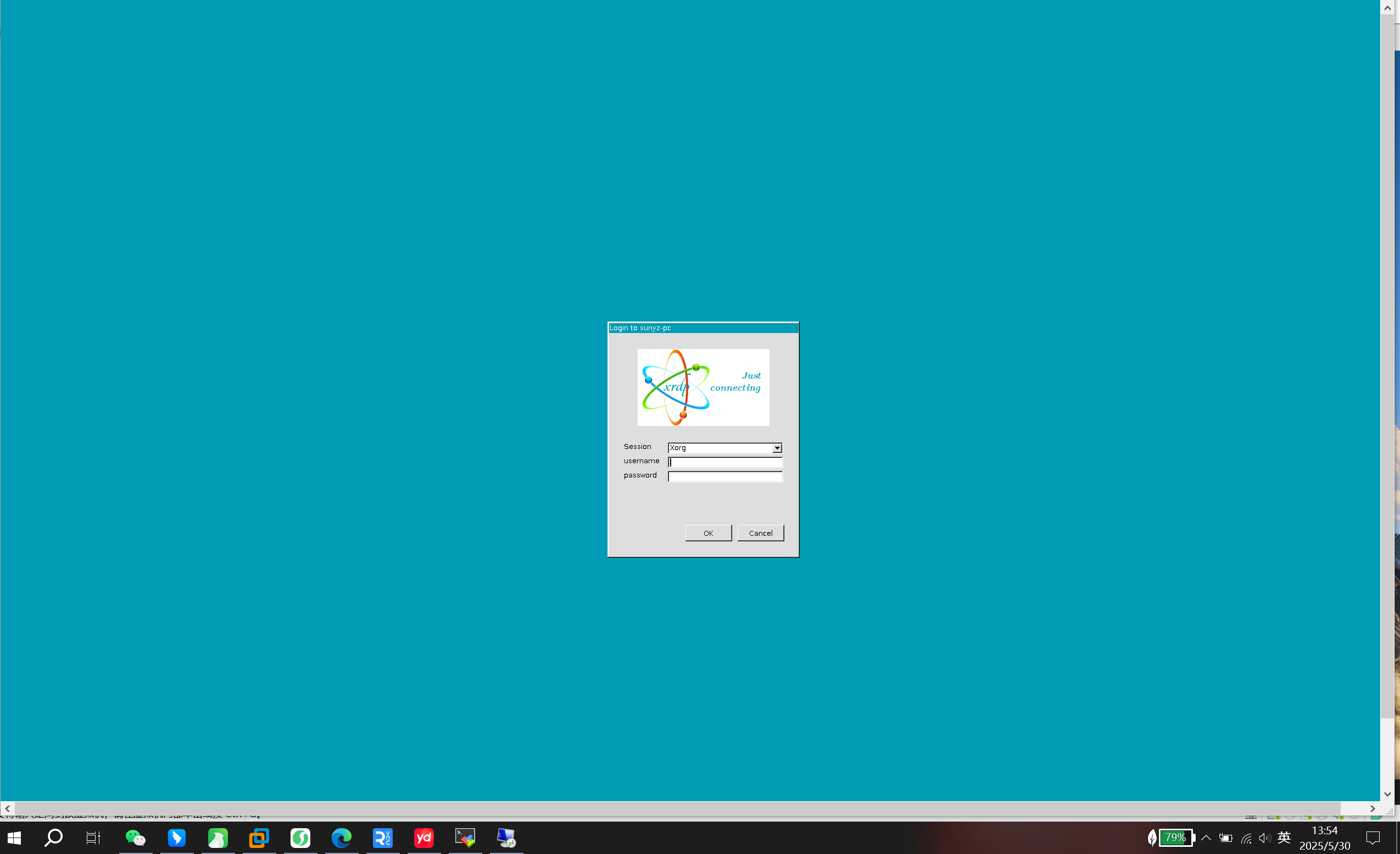
Task: Switch to Remote Desktop Connection taskbar icon
Action: [x=506, y=838]
